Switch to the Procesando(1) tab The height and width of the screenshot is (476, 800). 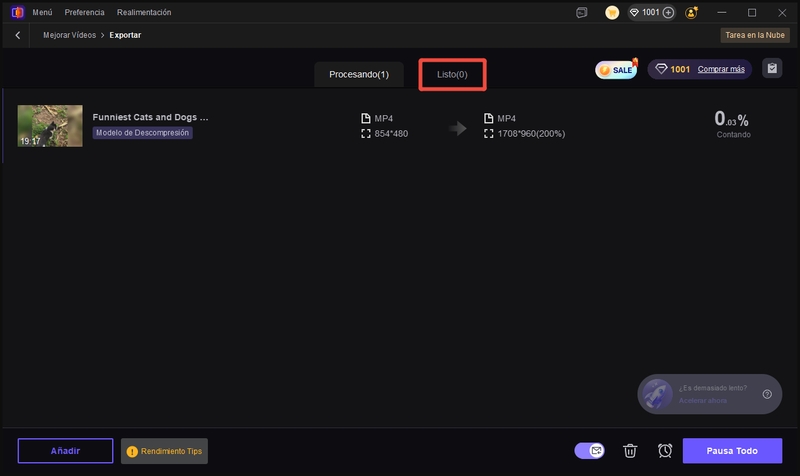click(359, 74)
